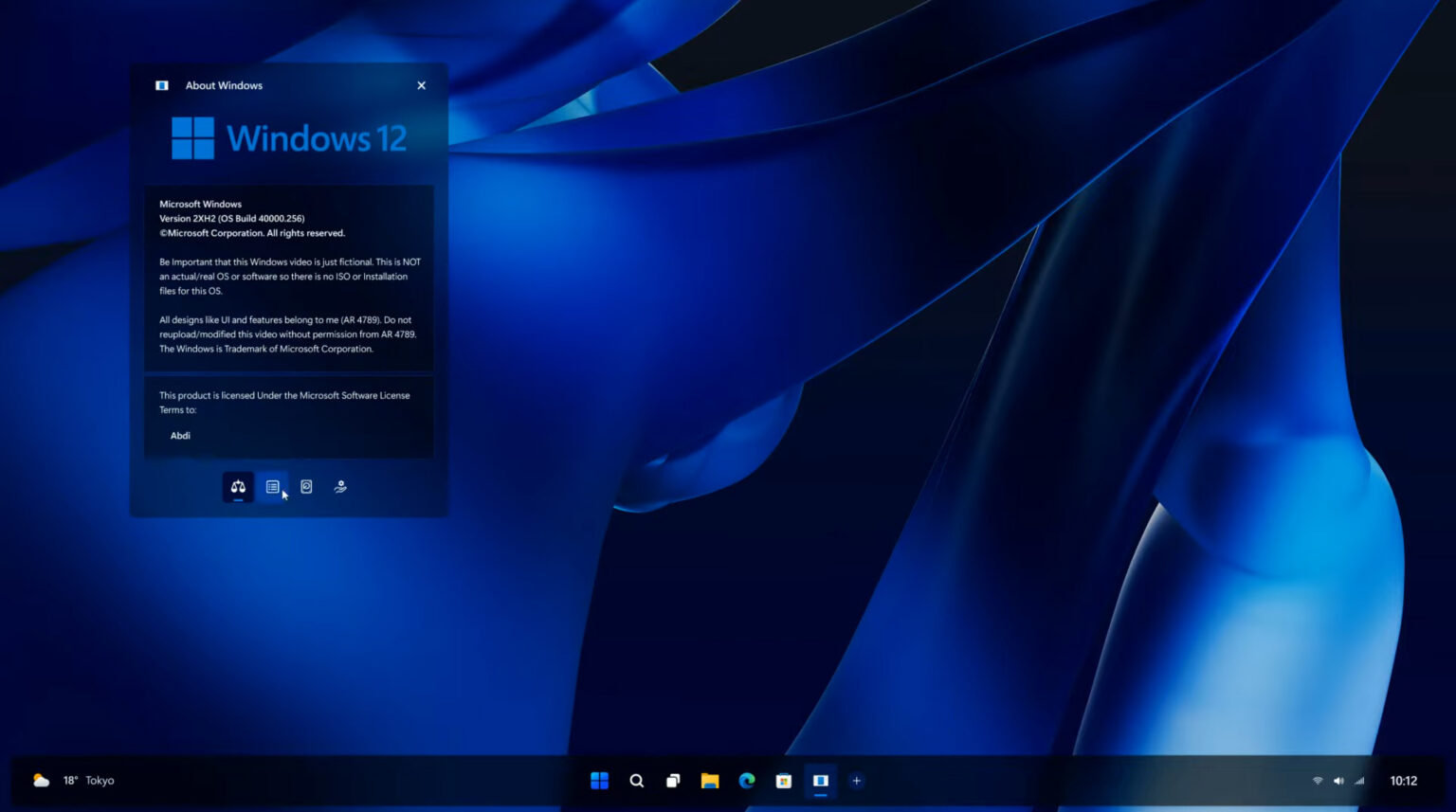Click the plus button on the taskbar
This screenshot has width=1456, height=812.
click(x=856, y=781)
